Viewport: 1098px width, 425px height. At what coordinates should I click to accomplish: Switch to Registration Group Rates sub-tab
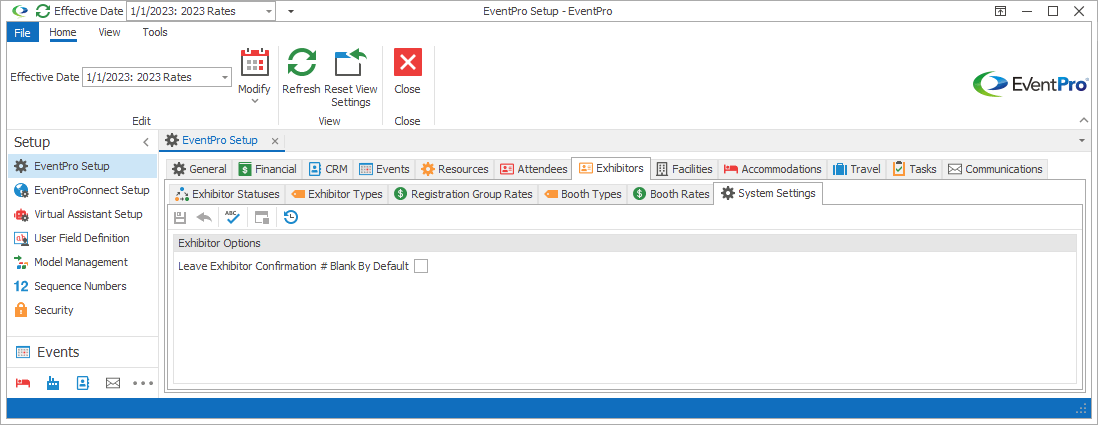[463, 194]
